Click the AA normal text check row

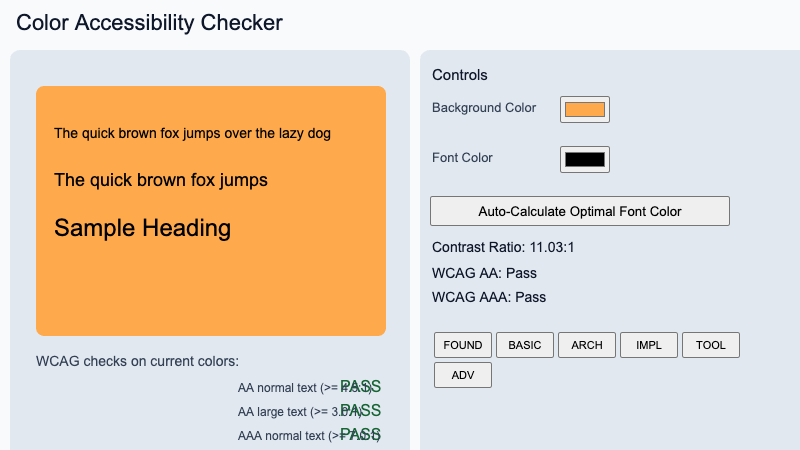pyautogui.click(x=309, y=387)
